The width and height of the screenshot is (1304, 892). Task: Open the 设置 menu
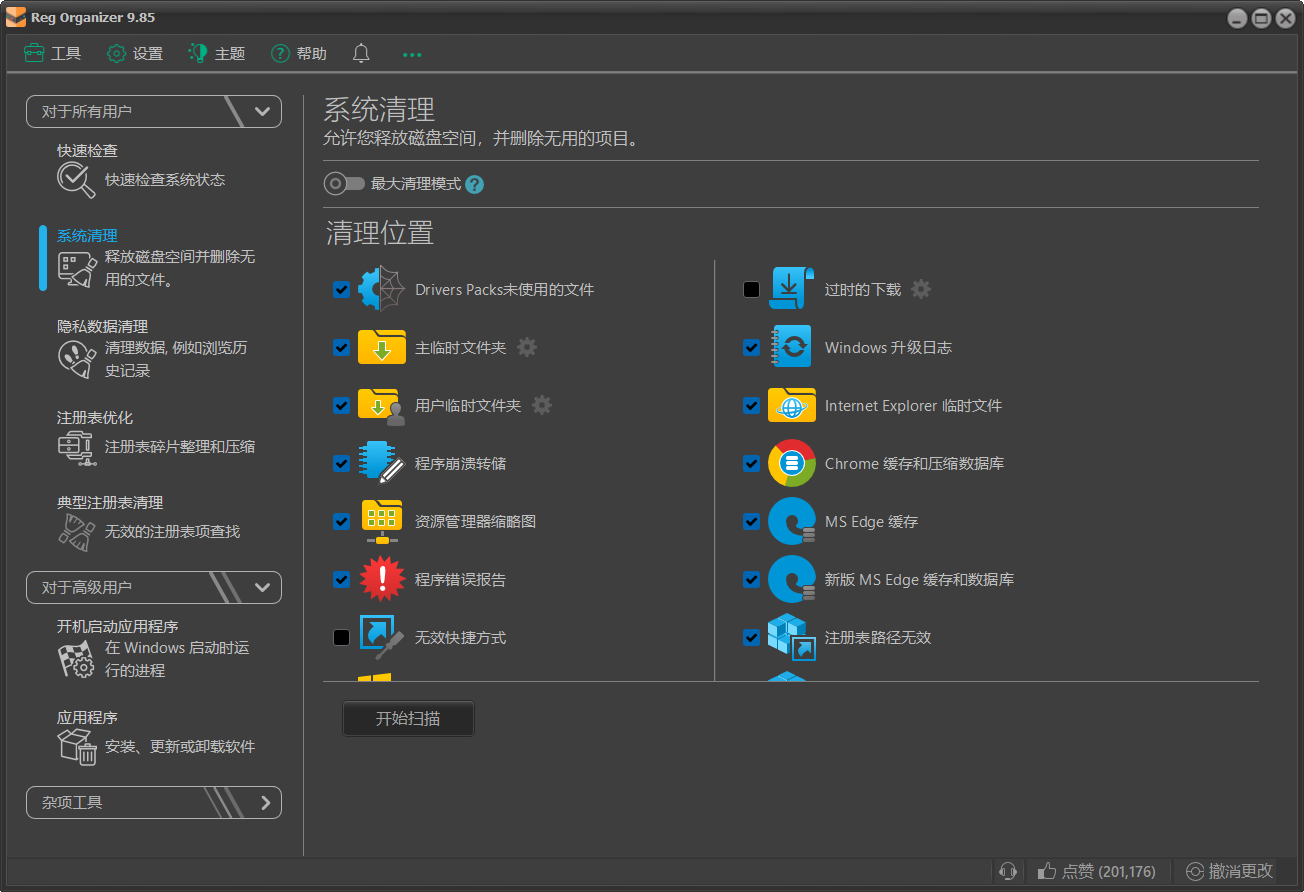(x=135, y=54)
